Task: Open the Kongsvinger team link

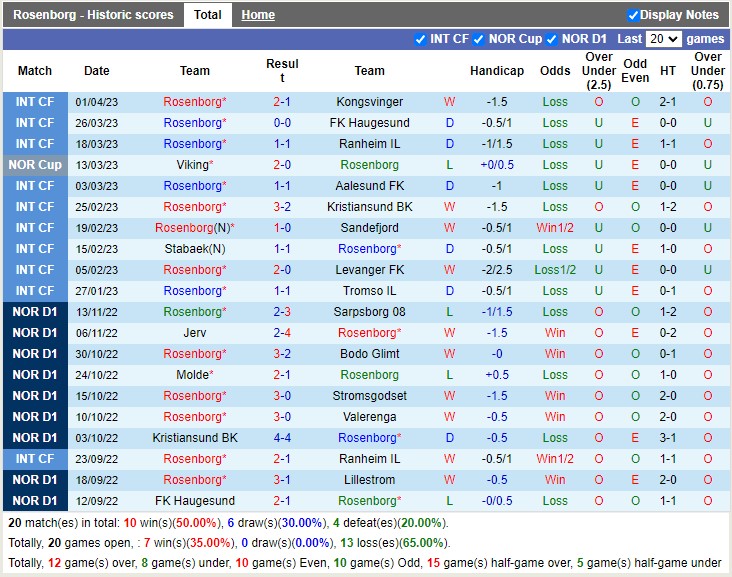Action: 369,102
